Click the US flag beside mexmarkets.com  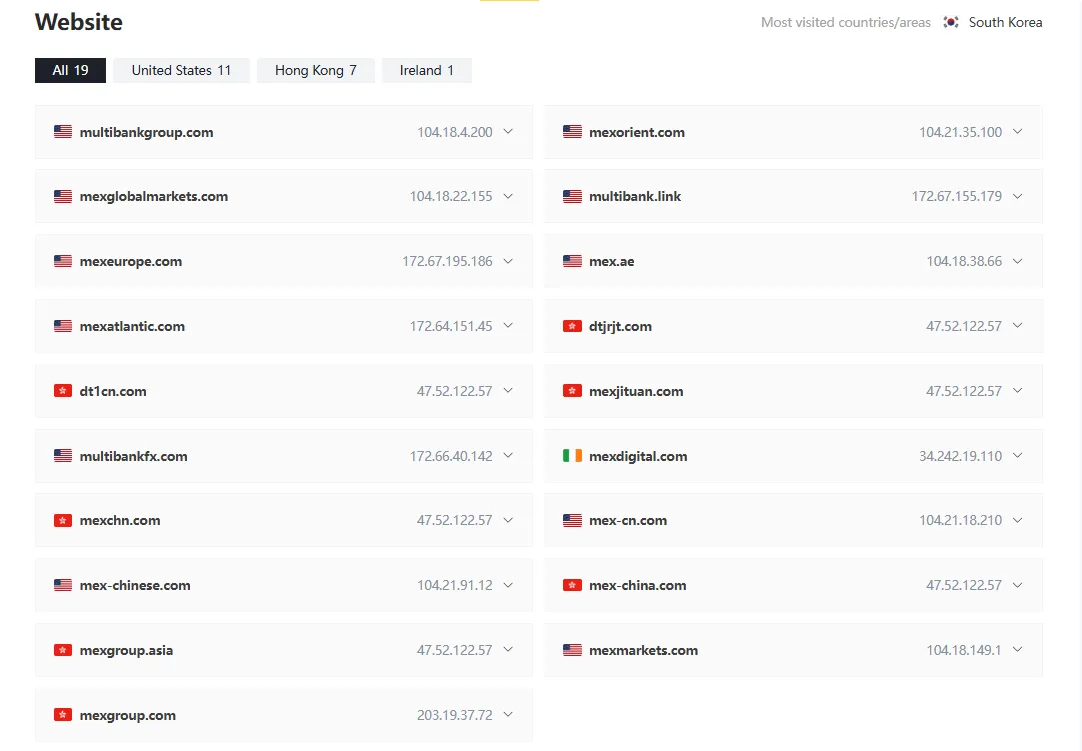[572, 650]
